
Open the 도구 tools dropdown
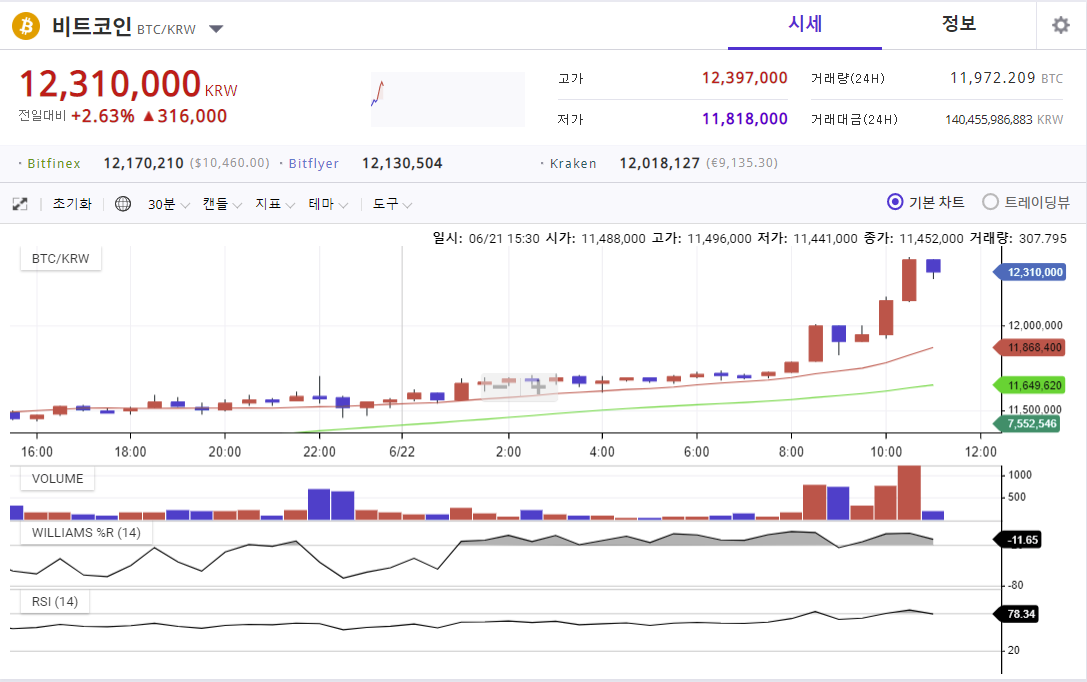pyautogui.click(x=392, y=204)
